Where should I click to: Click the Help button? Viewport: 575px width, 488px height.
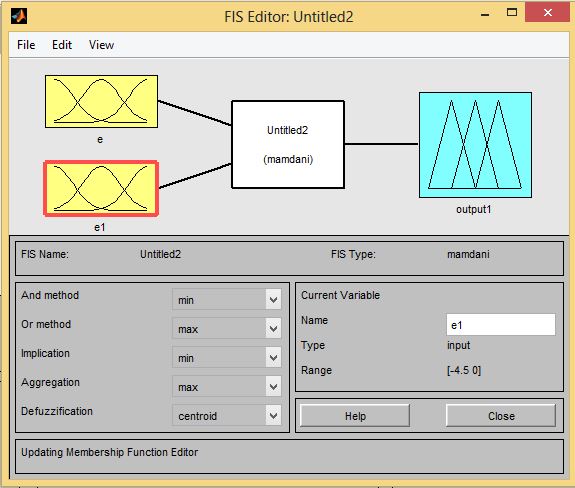[x=355, y=416]
